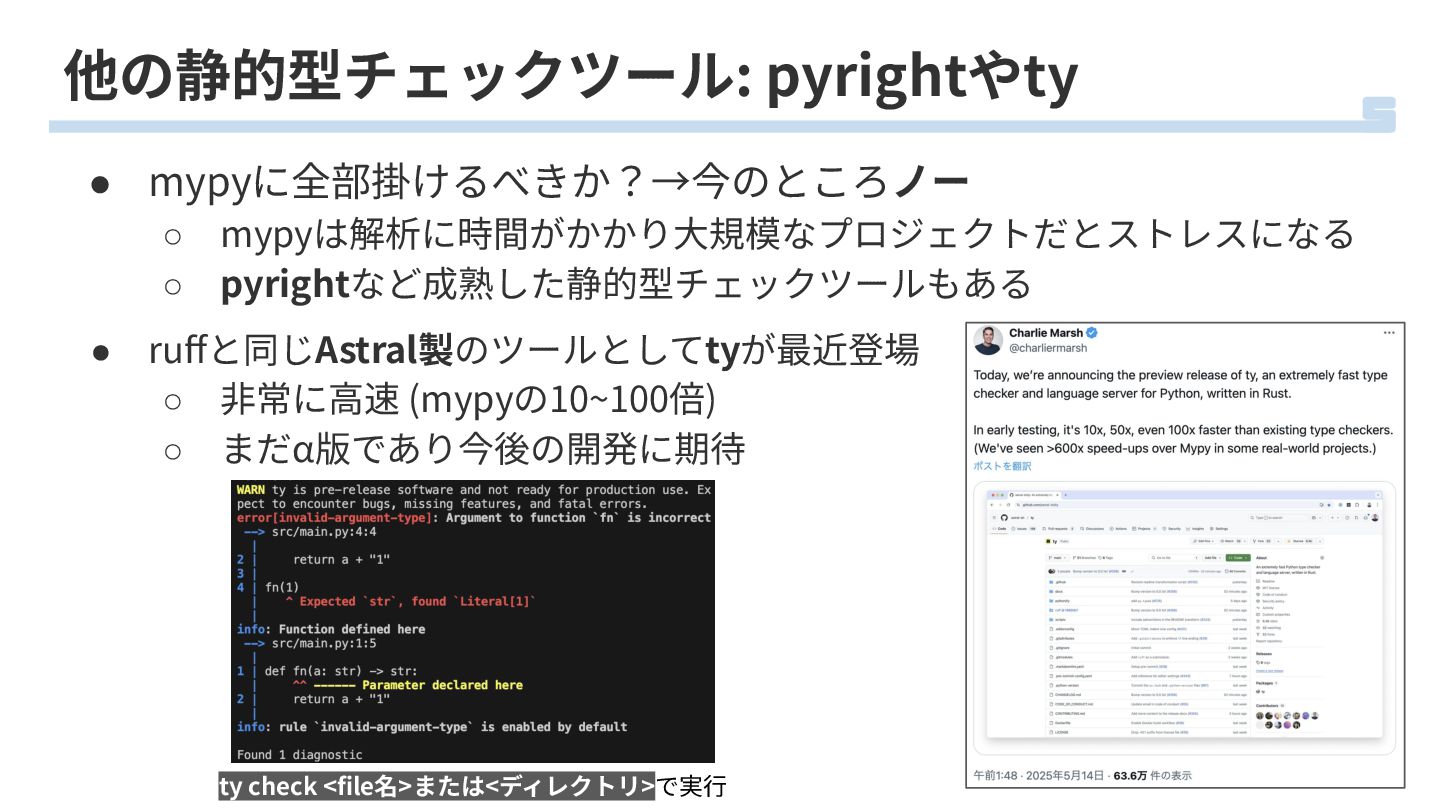This screenshot has height=810, width=1440.
Task: Click def fn(a: str) -> str: code line
Action: pyautogui.click(x=341, y=671)
